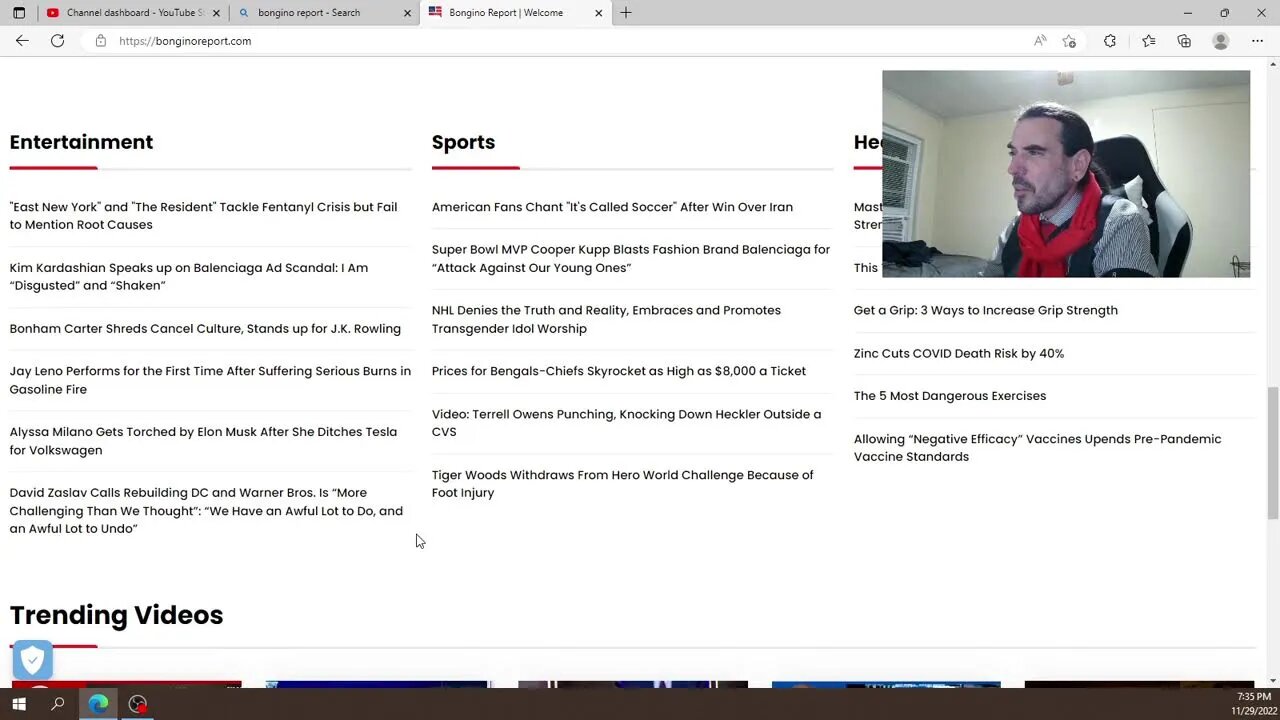Open Kim Kardashian Balenciaga scandal article

click(189, 277)
